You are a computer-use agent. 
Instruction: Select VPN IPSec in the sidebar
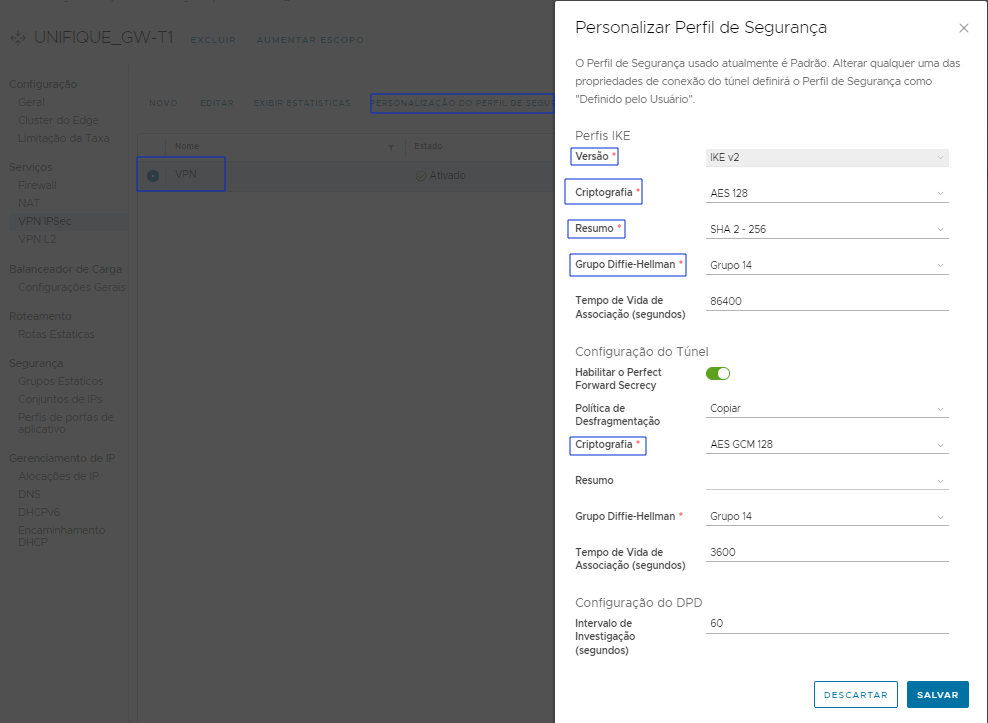(x=45, y=221)
